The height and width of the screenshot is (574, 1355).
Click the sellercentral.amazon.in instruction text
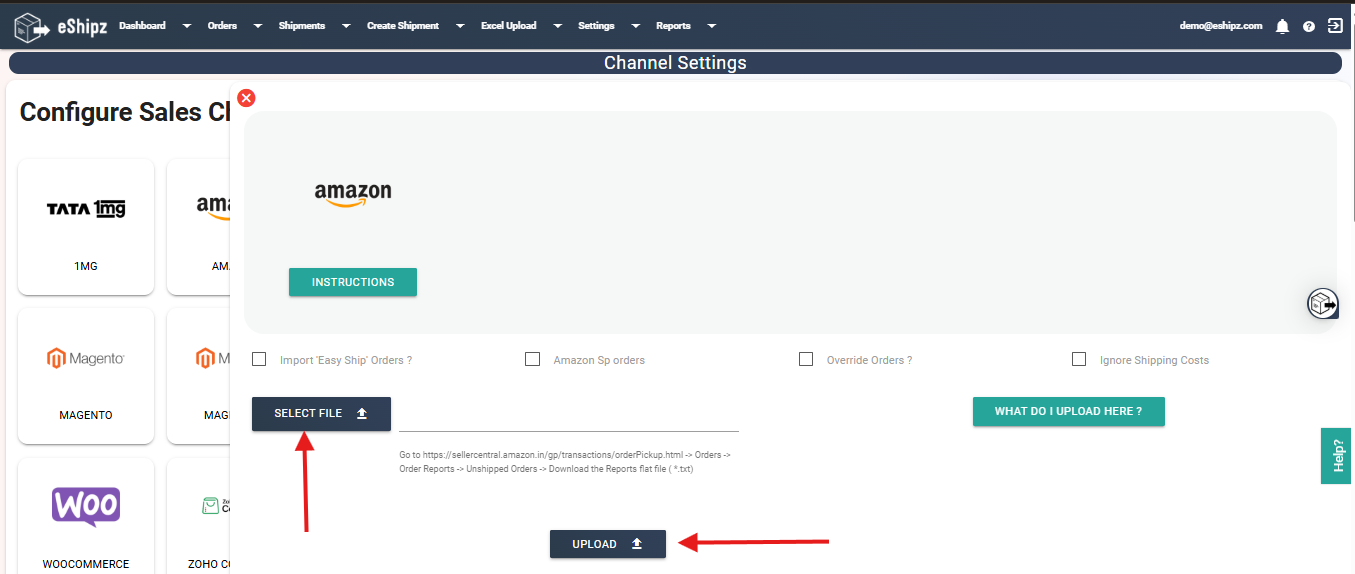[565, 462]
